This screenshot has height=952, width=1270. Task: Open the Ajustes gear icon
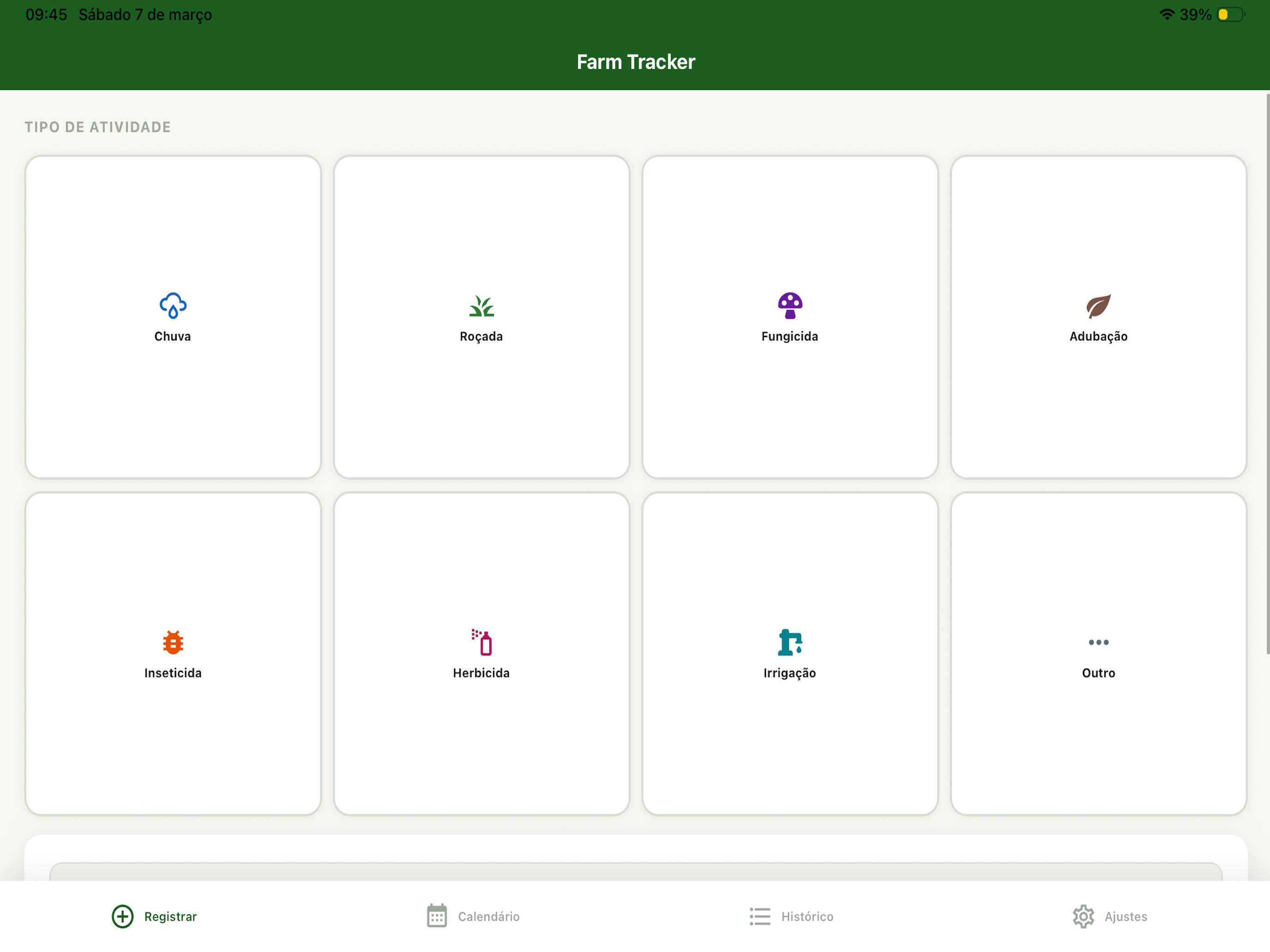(x=1084, y=916)
